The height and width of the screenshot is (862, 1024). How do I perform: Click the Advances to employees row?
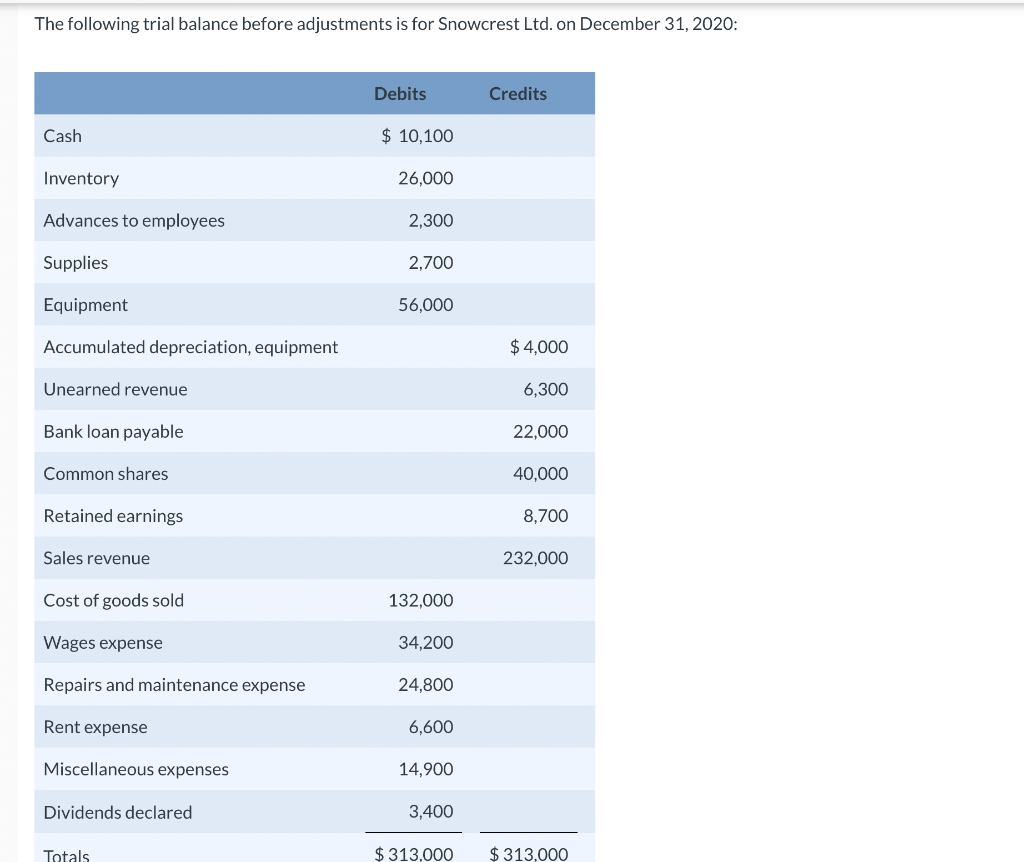(314, 220)
